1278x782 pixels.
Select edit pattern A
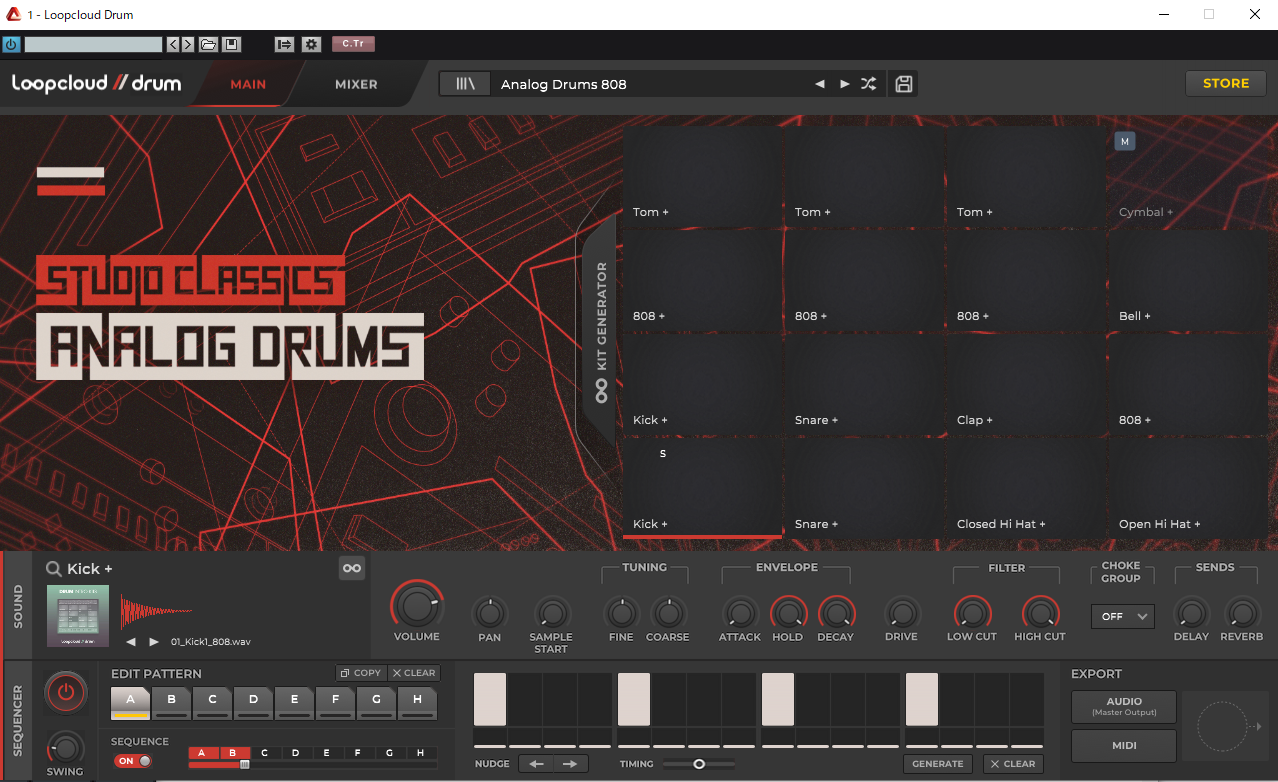tap(131, 703)
